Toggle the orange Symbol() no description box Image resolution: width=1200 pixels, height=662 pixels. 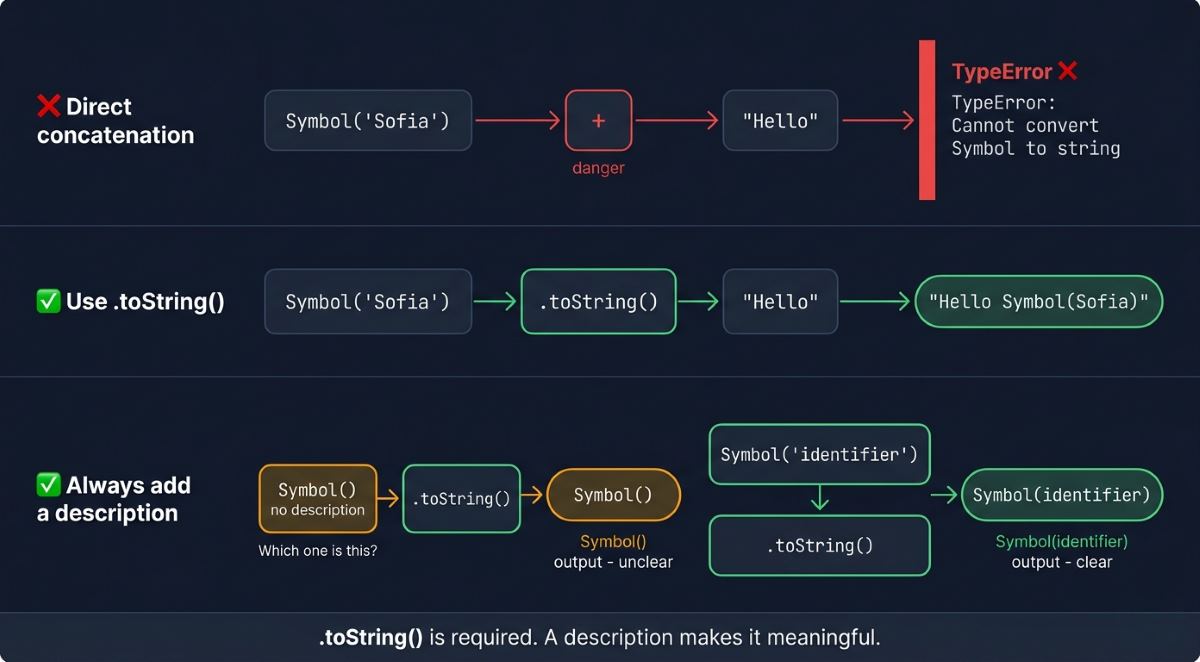(x=317, y=497)
